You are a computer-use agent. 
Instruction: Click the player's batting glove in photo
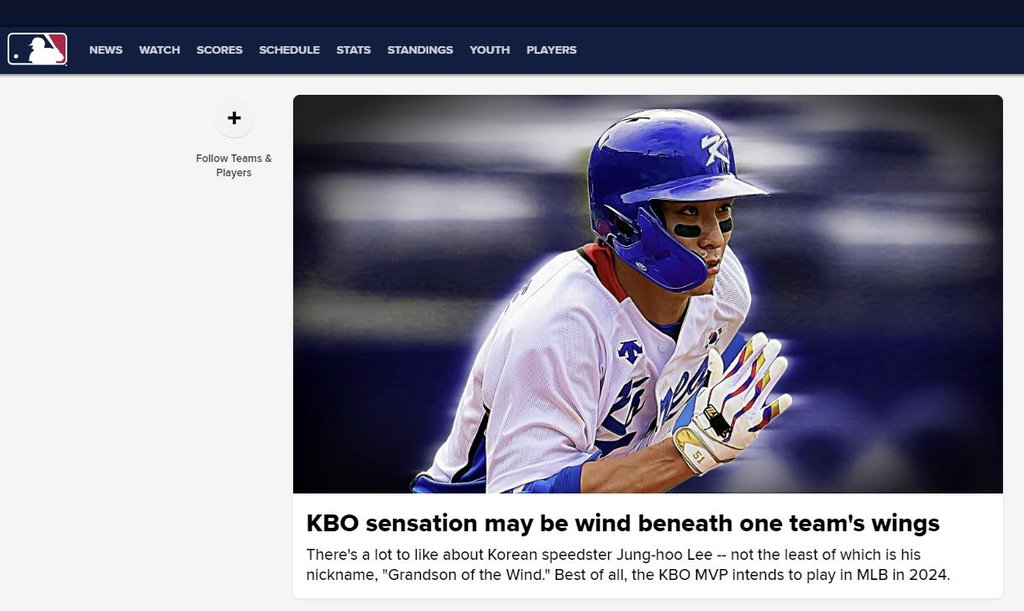pyautogui.click(x=735, y=400)
